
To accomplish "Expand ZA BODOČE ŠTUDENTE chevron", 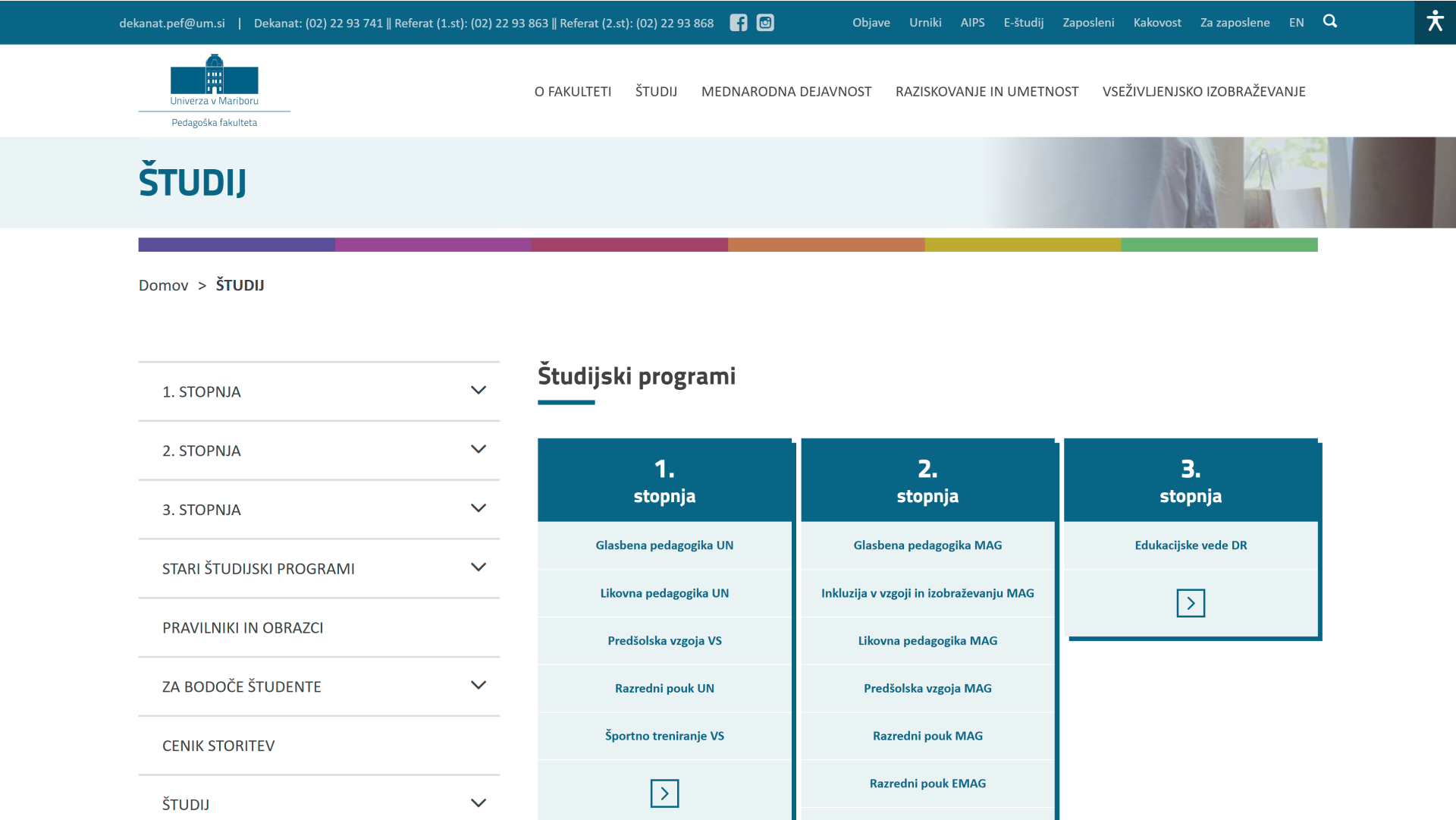I will 478,686.
